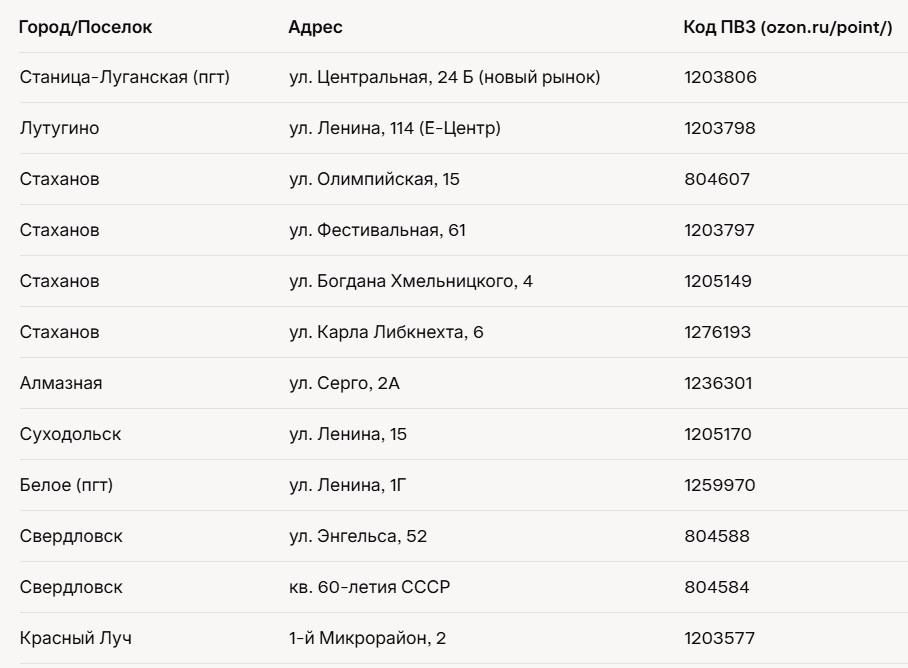This screenshot has width=908, height=668.
Task: Click the address ул. Центральная, 24 Б
Action: point(444,78)
